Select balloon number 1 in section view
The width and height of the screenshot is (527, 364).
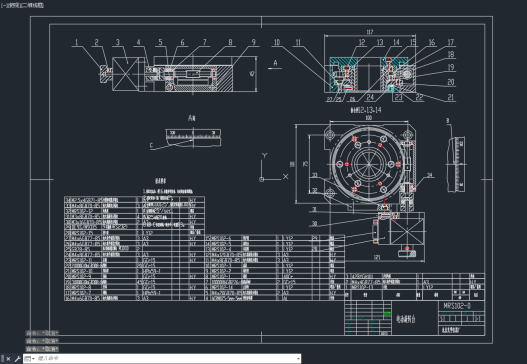pyautogui.click(x=76, y=42)
